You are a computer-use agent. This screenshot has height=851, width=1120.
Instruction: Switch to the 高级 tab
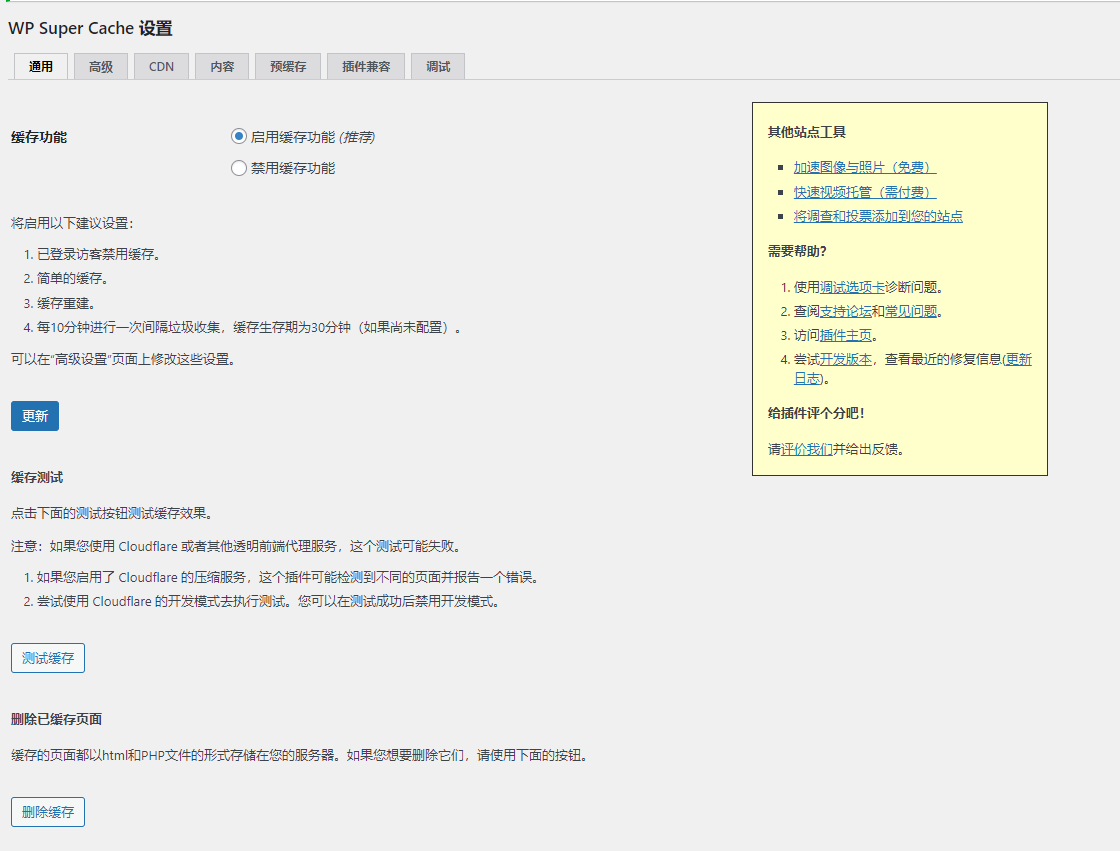(101, 66)
